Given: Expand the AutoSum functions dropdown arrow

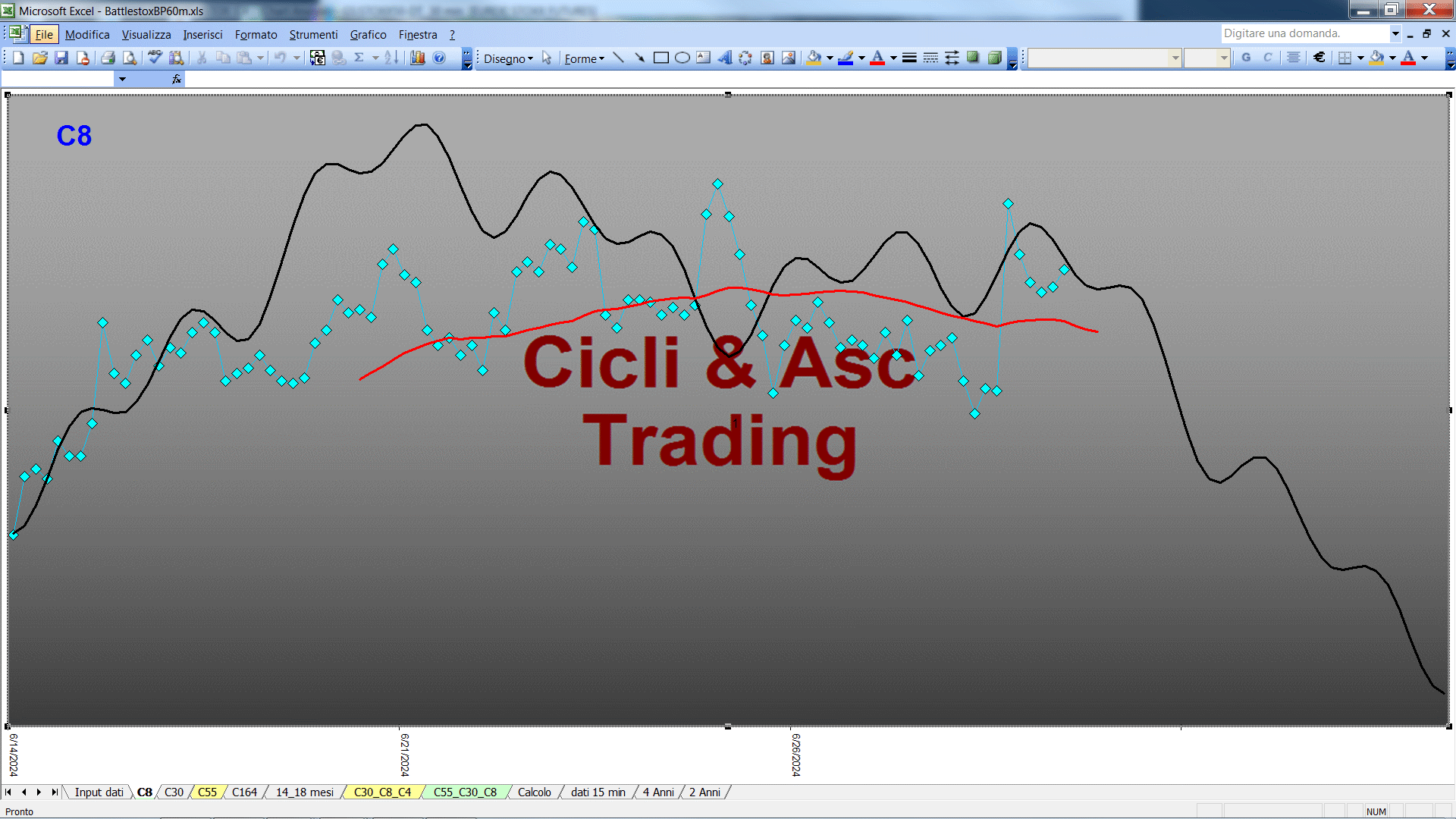Looking at the screenshot, I should (x=375, y=58).
